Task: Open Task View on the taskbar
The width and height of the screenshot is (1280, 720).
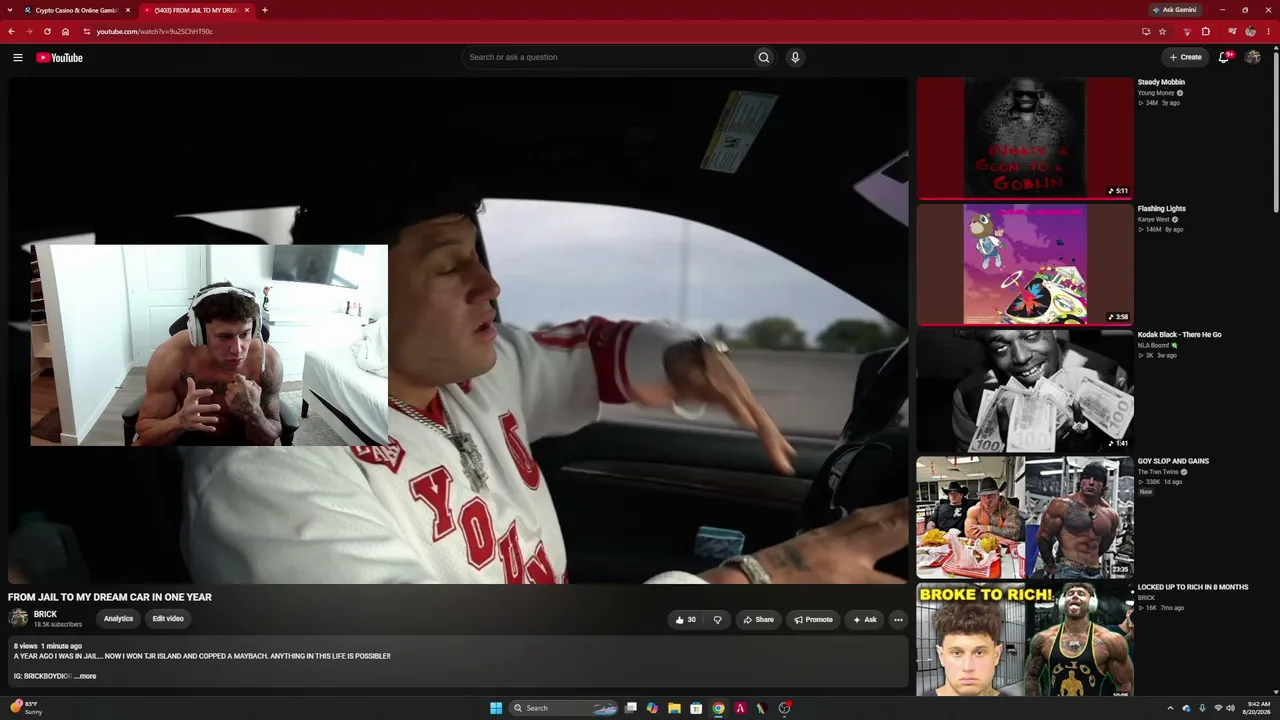Action: pyautogui.click(x=631, y=708)
